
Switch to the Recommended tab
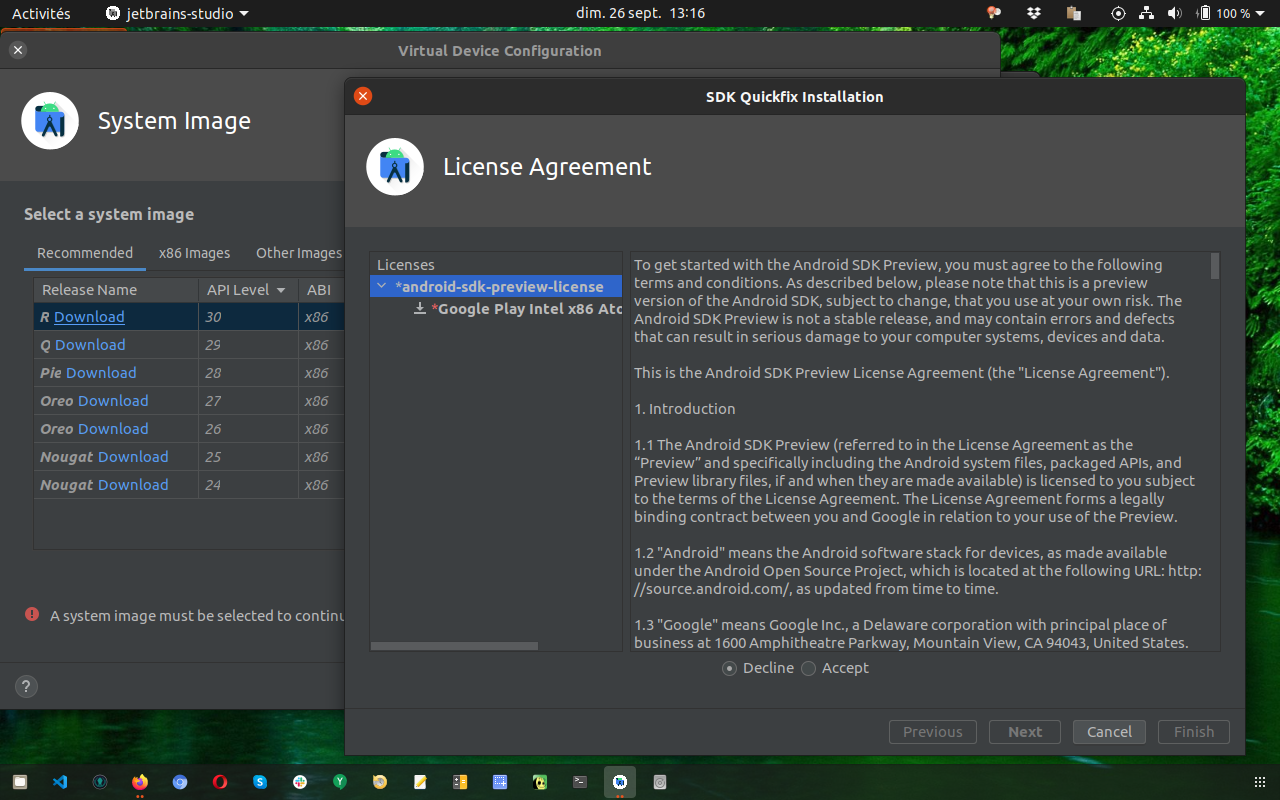(85, 253)
